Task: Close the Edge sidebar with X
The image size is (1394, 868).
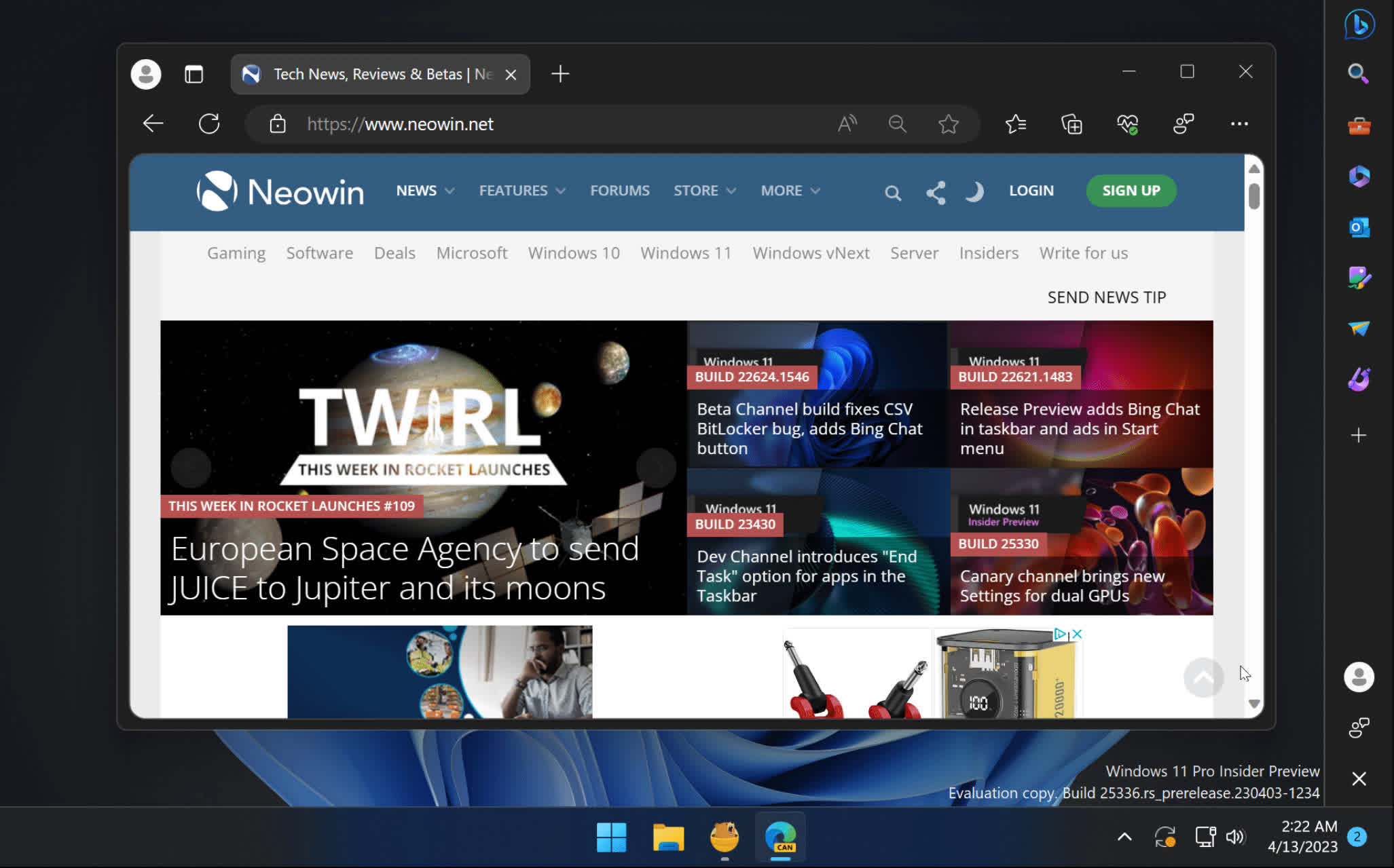Action: [1359, 778]
